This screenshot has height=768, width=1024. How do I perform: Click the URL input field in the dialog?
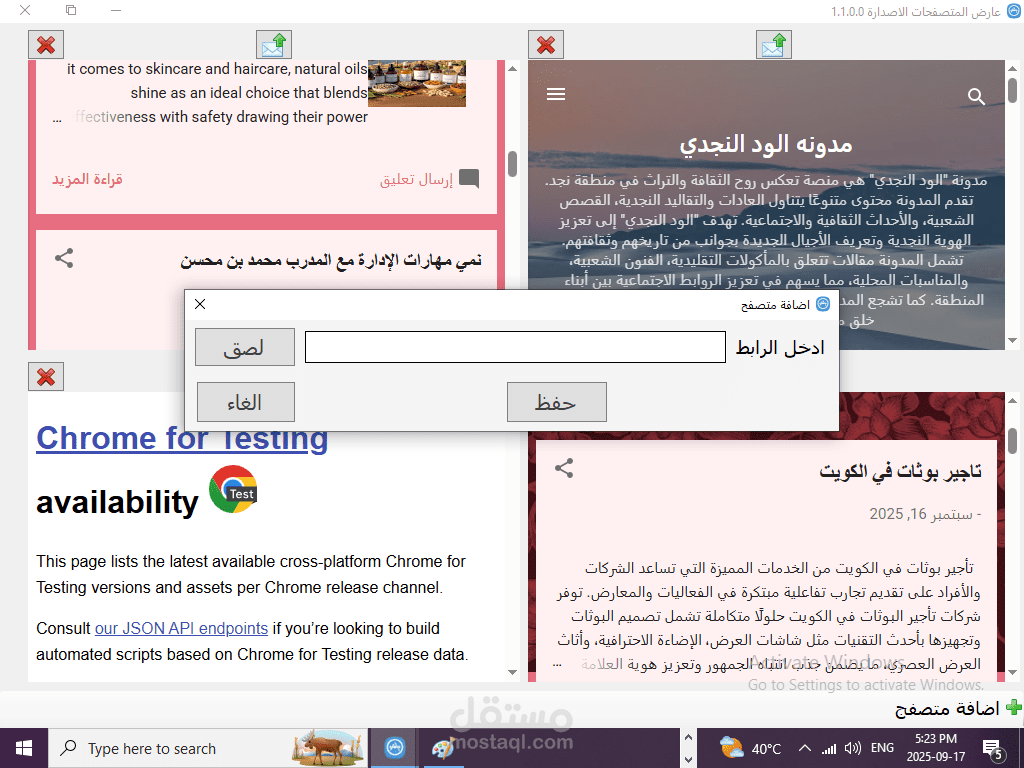[x=515, y=347]
